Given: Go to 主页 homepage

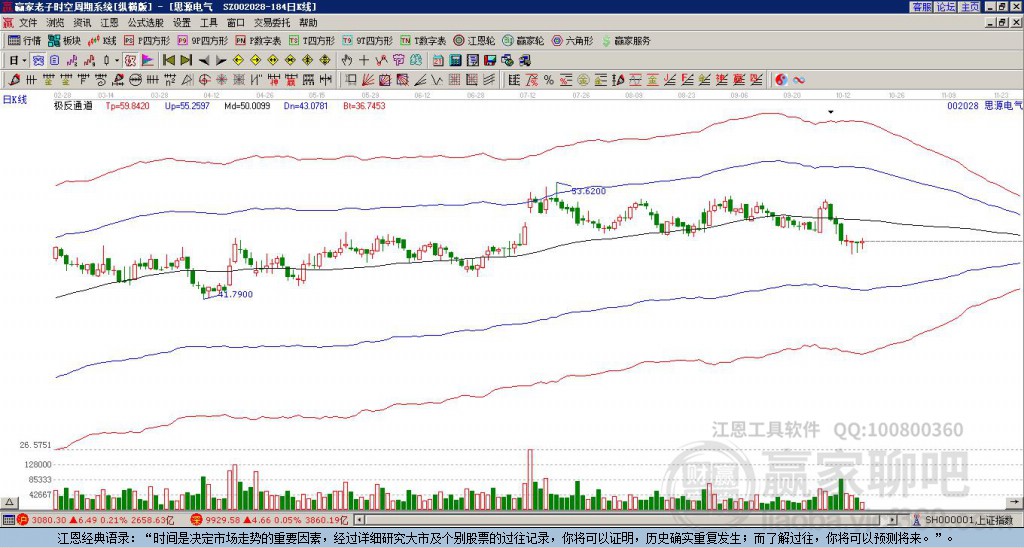Looking at the screenshot, I should click(970, 7).
